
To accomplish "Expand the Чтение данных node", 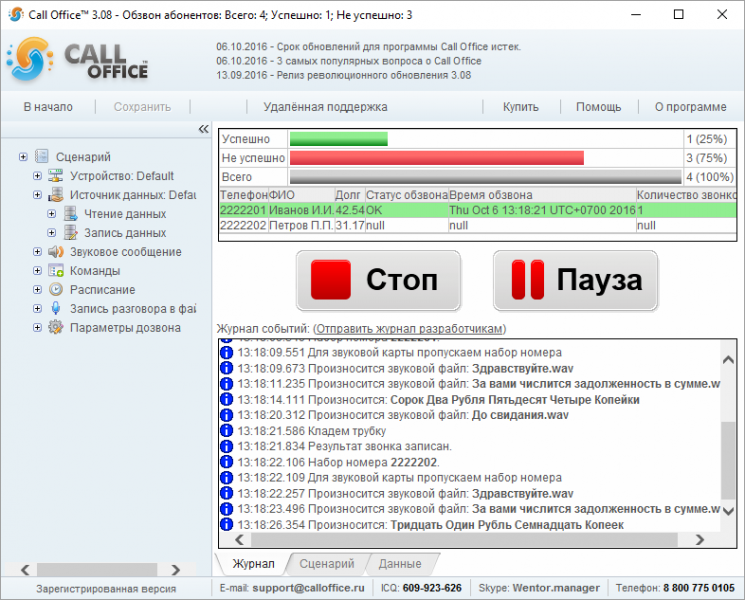I will (x=51, y=214).
